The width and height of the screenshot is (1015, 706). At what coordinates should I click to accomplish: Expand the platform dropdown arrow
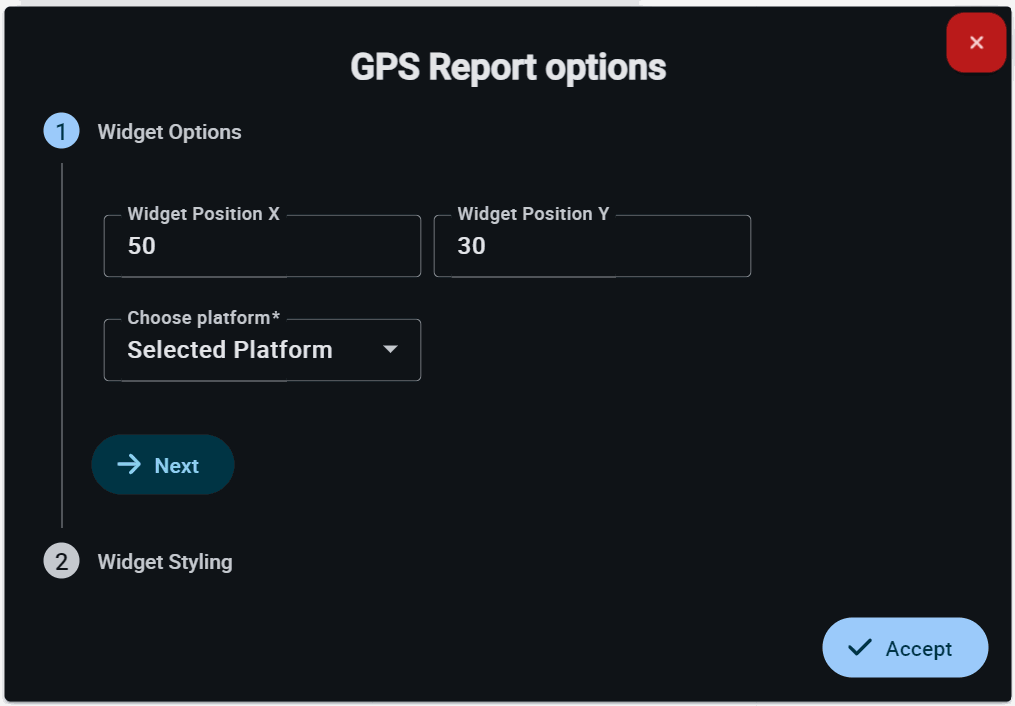[x=391, y=350]
